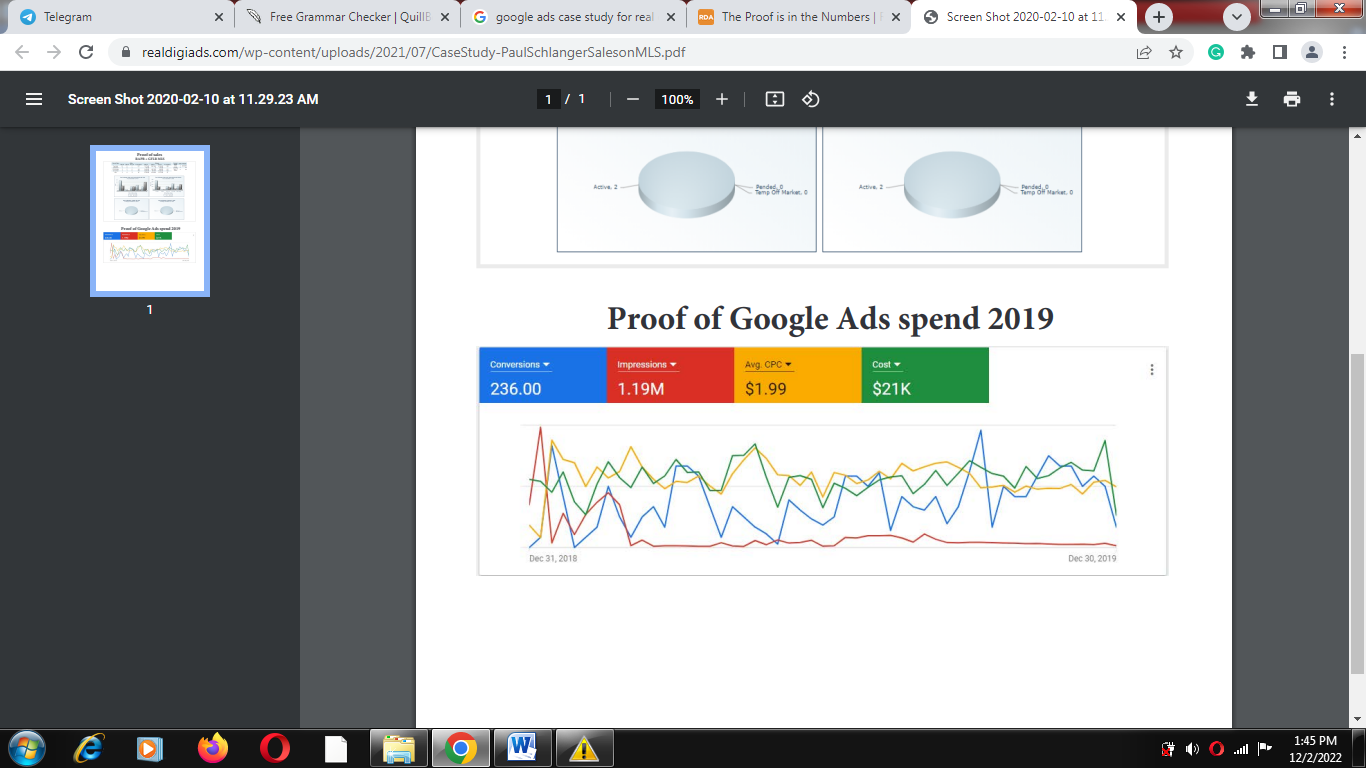This screenshot has width=1366, height=768.
Task: Switch to the Free Grammar Checker tab
Action: (340, 17)
